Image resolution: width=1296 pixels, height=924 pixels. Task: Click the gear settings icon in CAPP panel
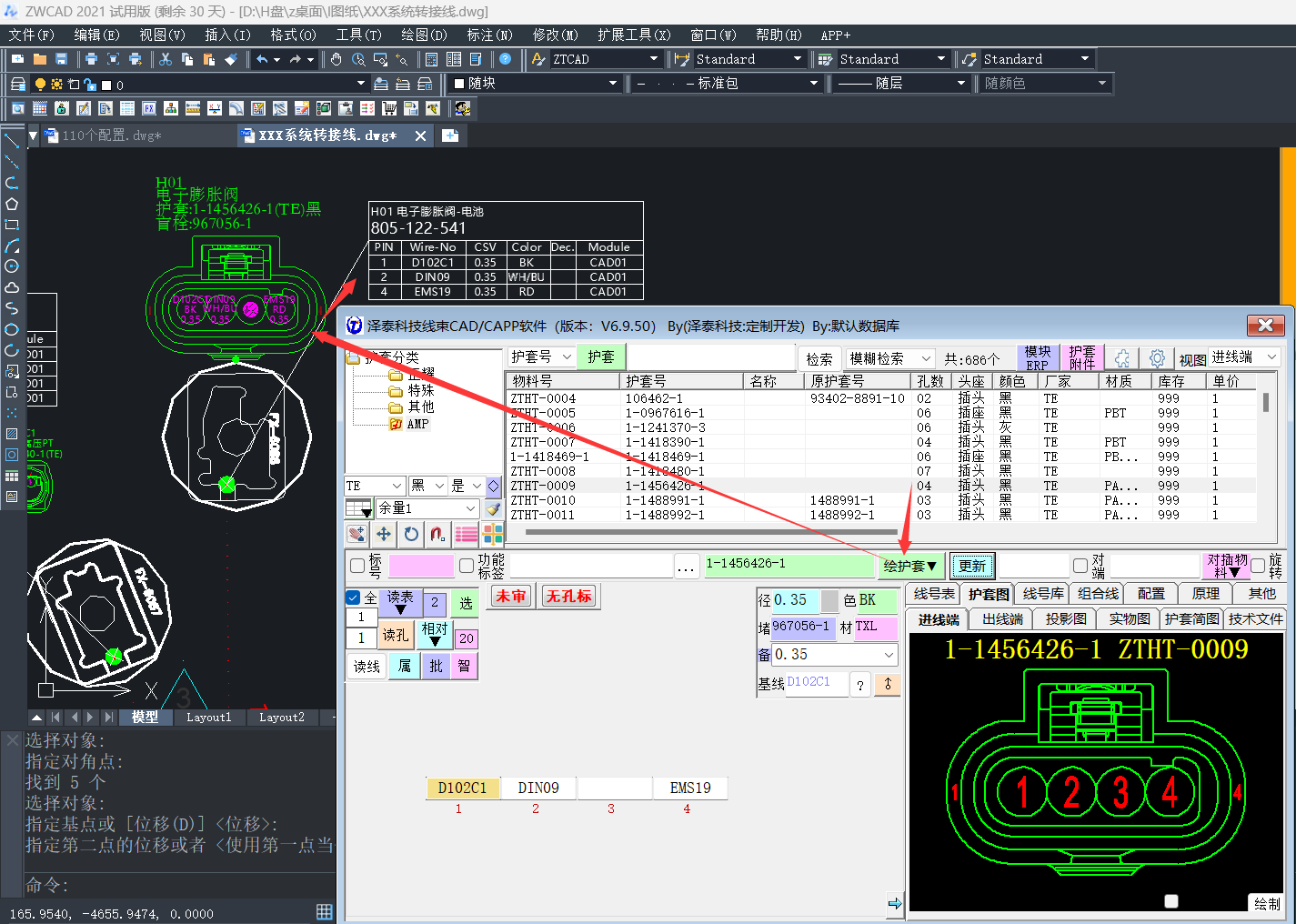1157,358
